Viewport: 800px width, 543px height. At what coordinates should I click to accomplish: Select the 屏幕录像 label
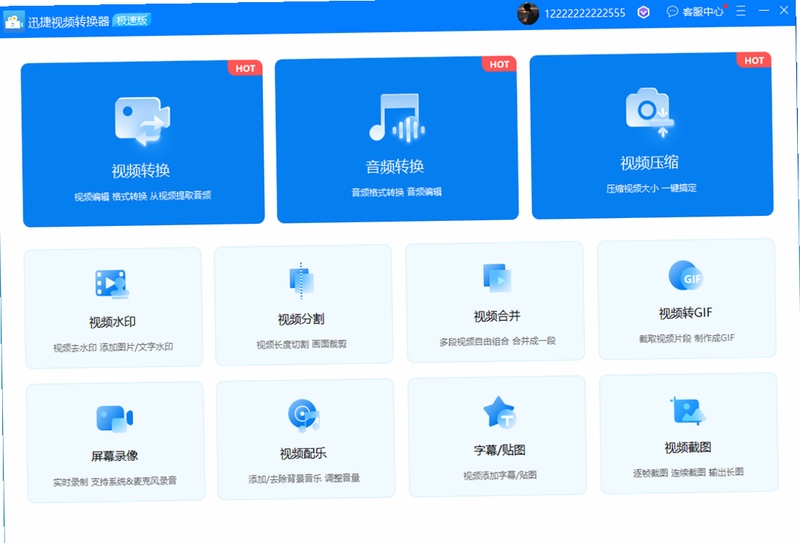114,456
